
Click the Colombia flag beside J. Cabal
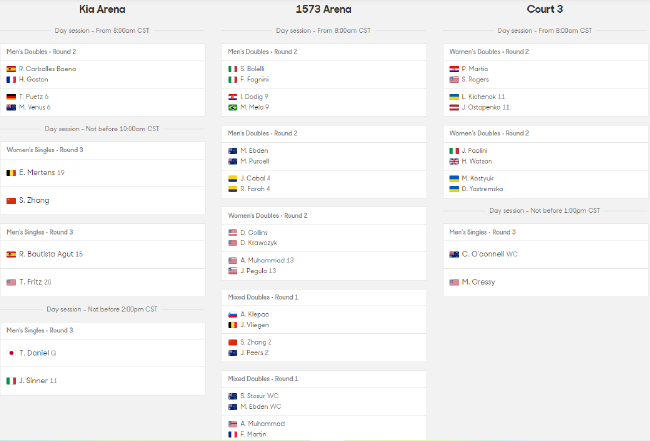[x=232, y=178]
